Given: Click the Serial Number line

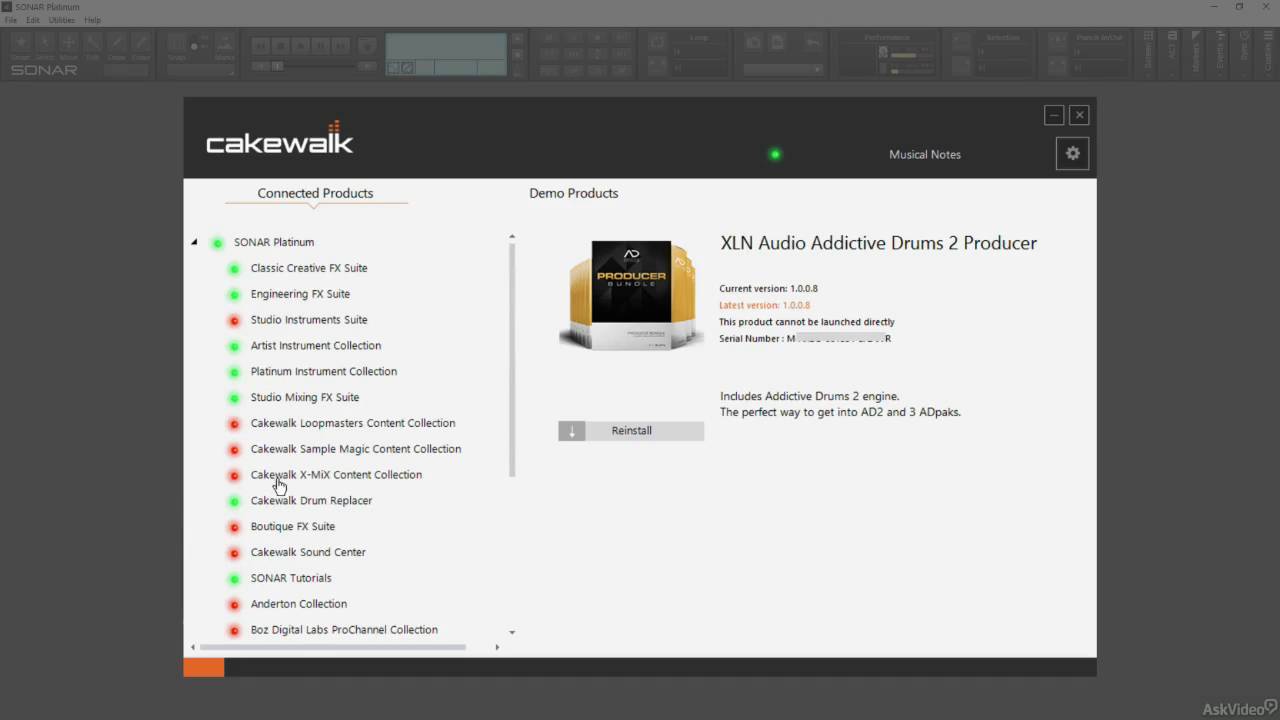Looking at the screenshot, I should (805, 339).
